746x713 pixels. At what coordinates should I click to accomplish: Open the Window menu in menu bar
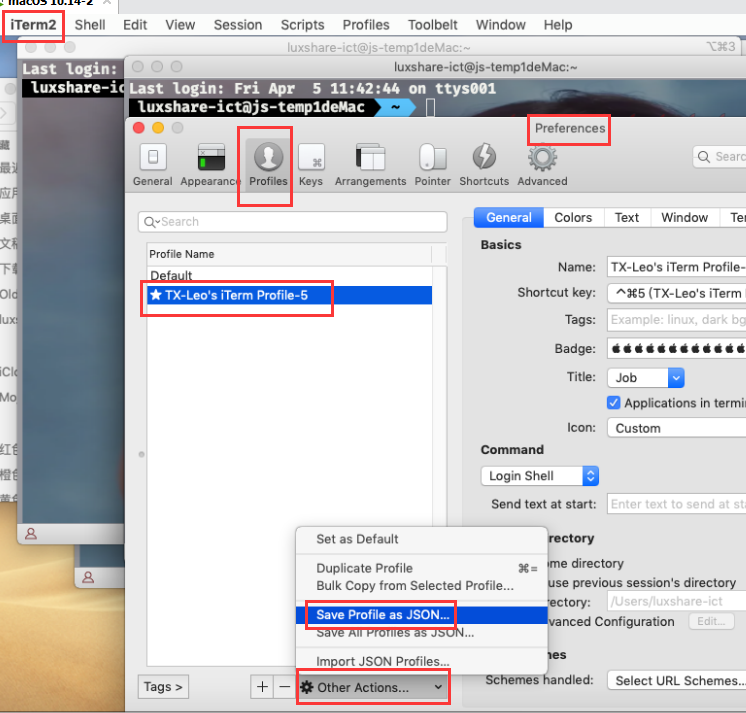501,25
